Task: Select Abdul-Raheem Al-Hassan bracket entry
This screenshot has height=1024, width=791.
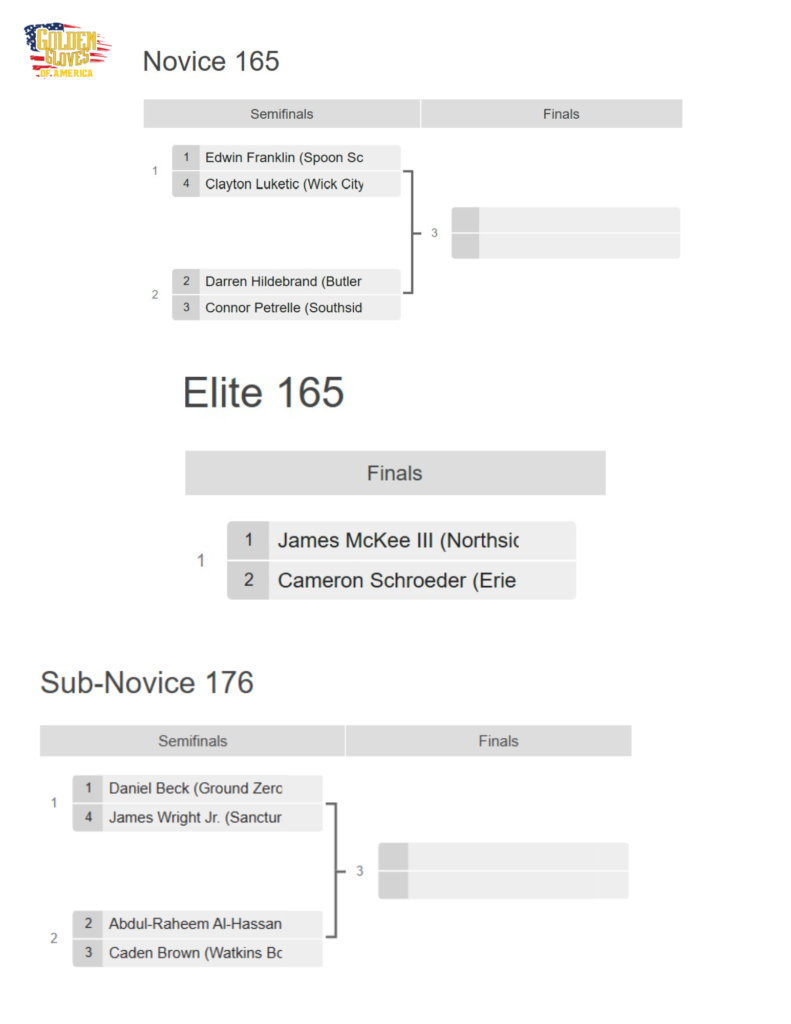Action: pyautogui.click(x=197, y=924)
